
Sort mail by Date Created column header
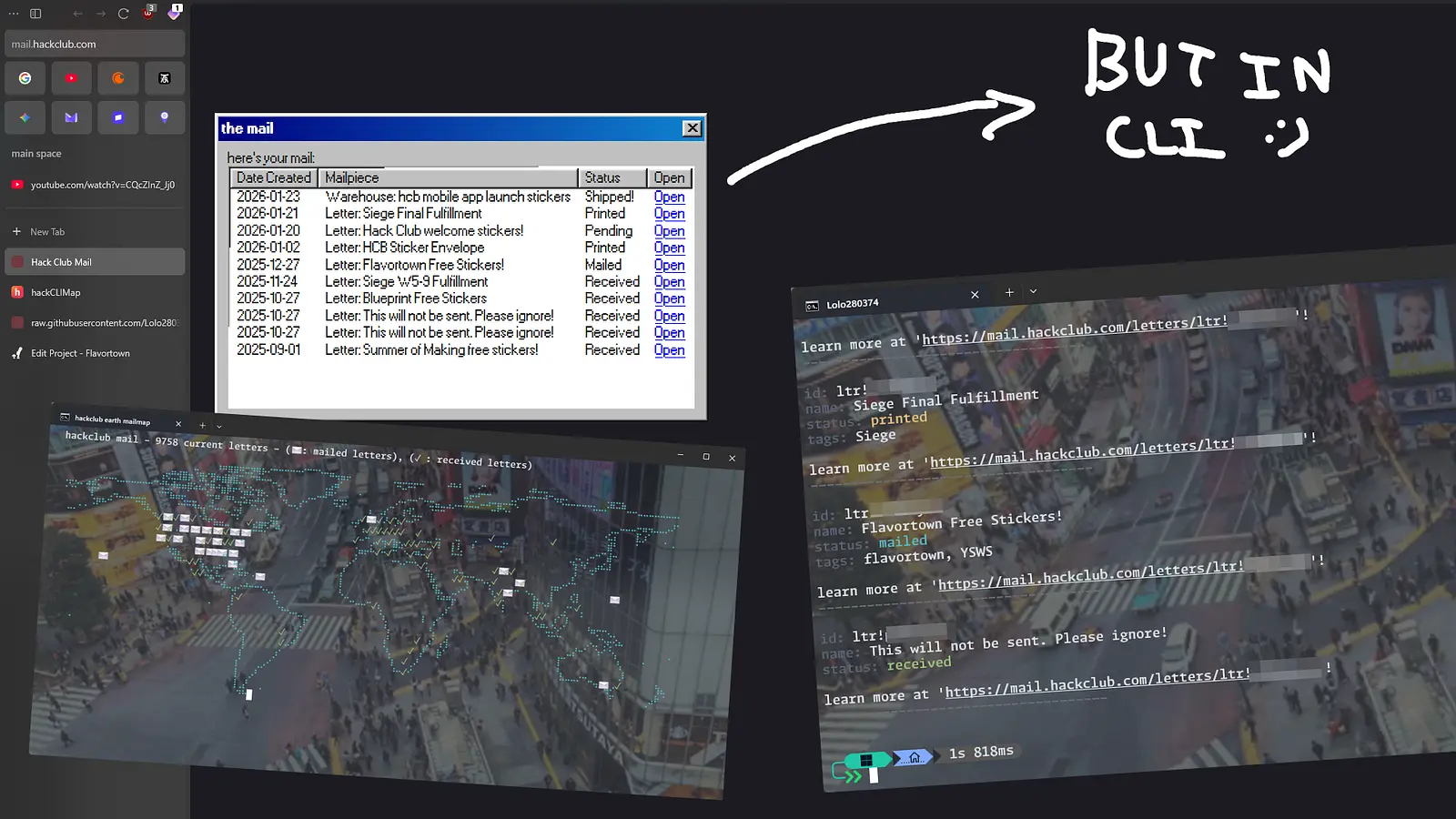pyautogui.click(x=272, y=177)
